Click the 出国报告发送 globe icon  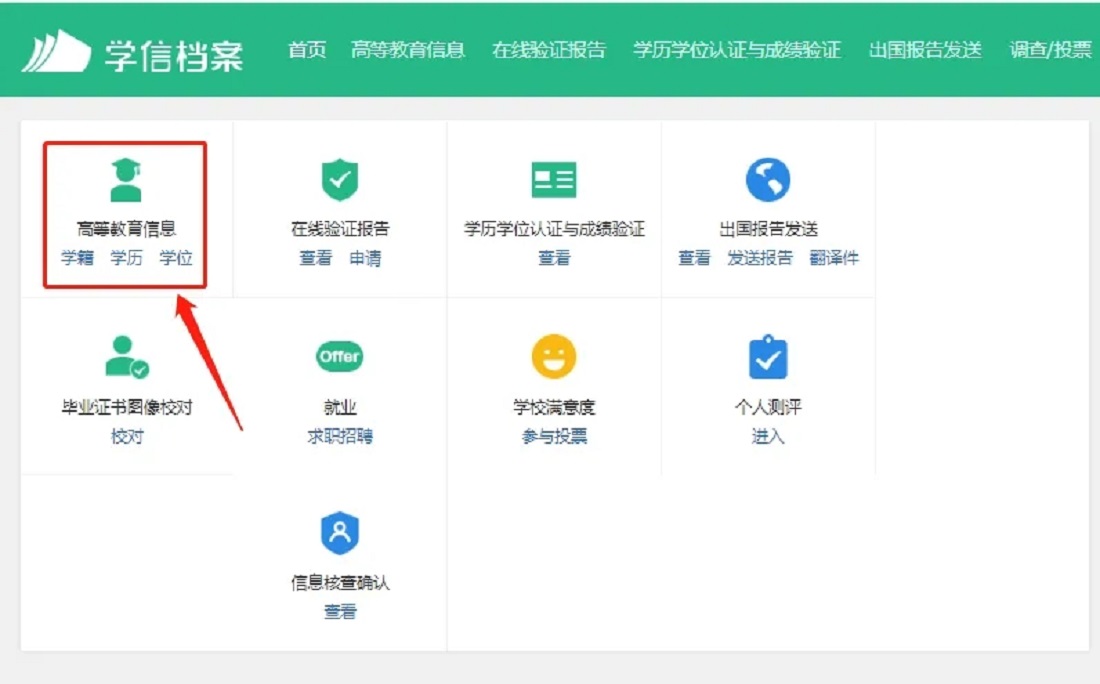767,179
